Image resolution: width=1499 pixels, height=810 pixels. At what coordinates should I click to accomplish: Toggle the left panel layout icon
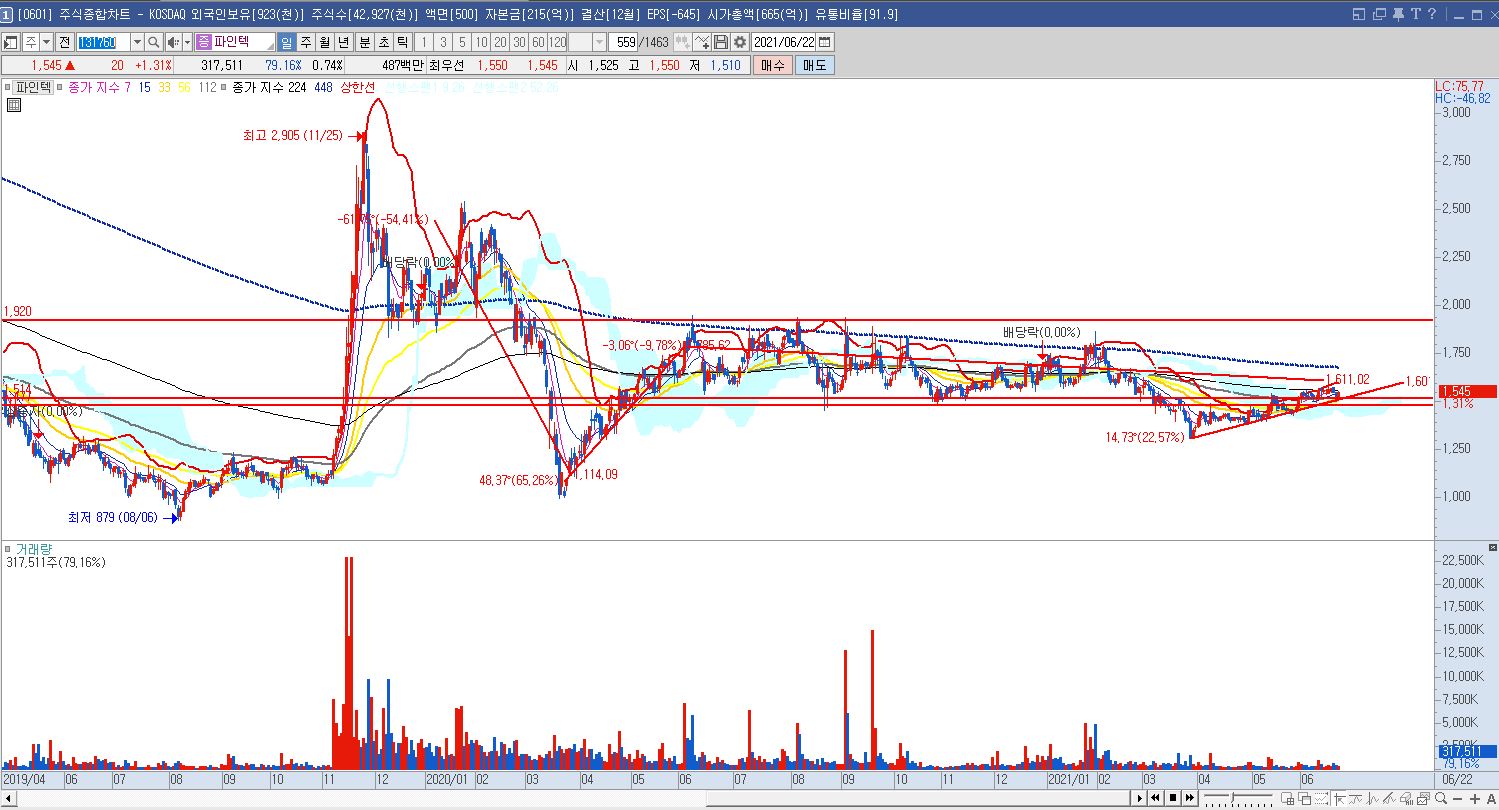pyautogui.click(x=11, y=42)
